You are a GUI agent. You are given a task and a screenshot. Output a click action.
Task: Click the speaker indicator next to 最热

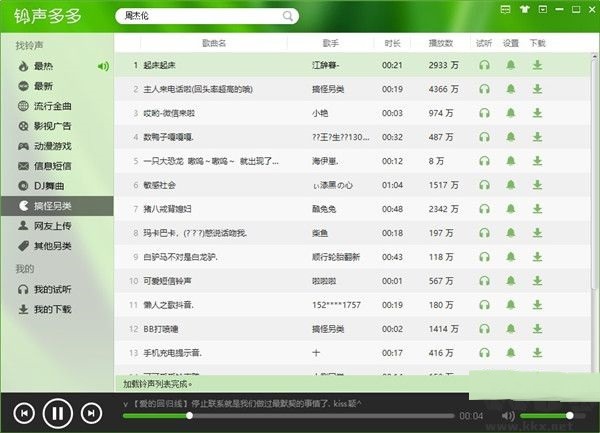click(x=103, y=67)
